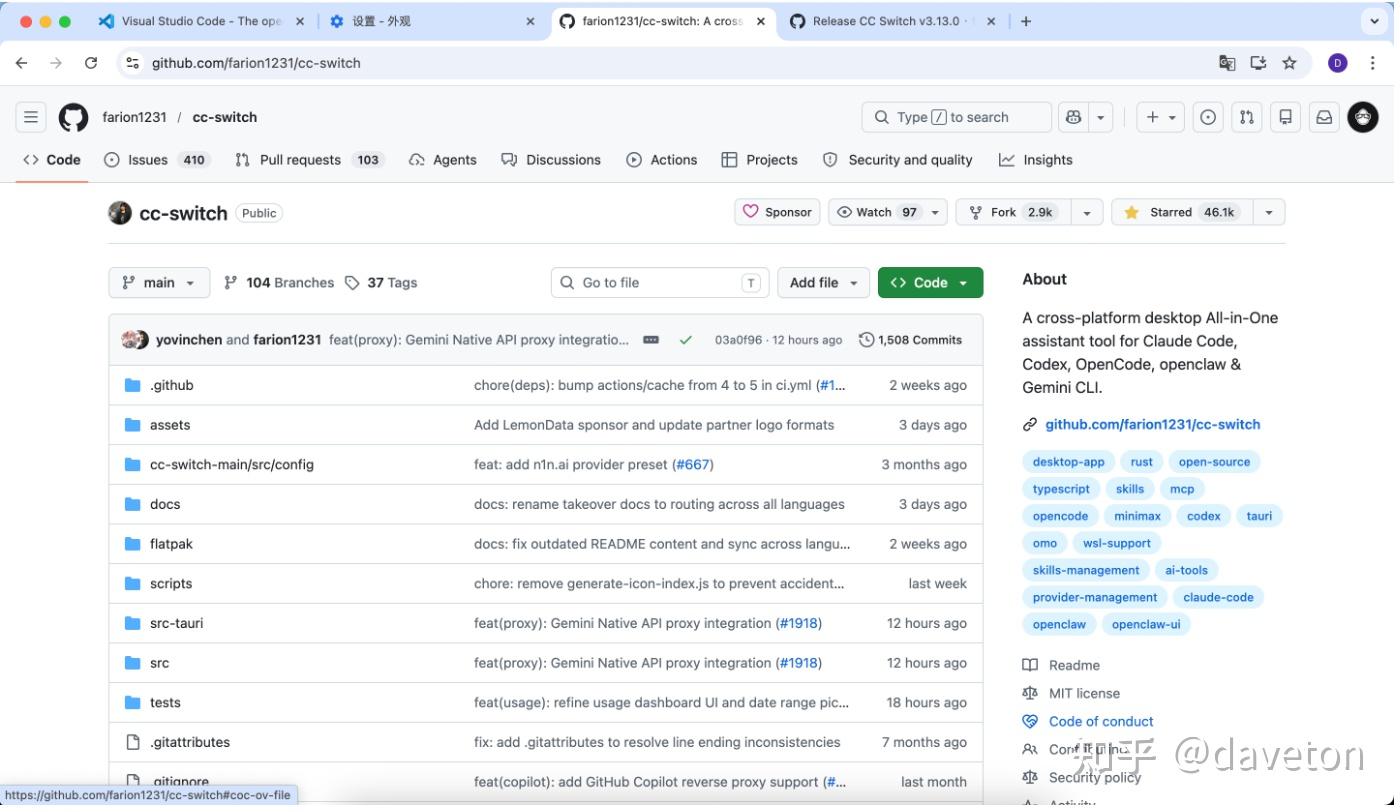The image size is (1400, 812).
Task: Open the 104 Branches link
Action: pos(279,283)
